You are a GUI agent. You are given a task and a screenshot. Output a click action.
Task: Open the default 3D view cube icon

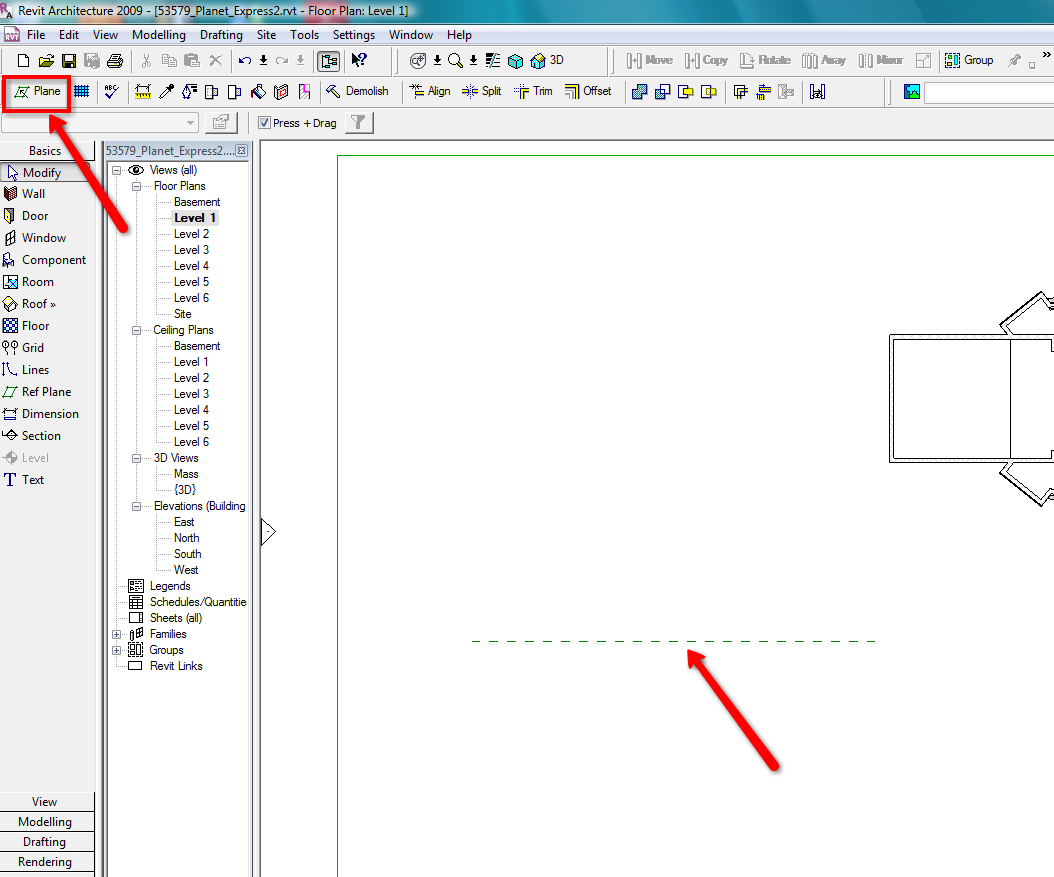coord(516,61)
